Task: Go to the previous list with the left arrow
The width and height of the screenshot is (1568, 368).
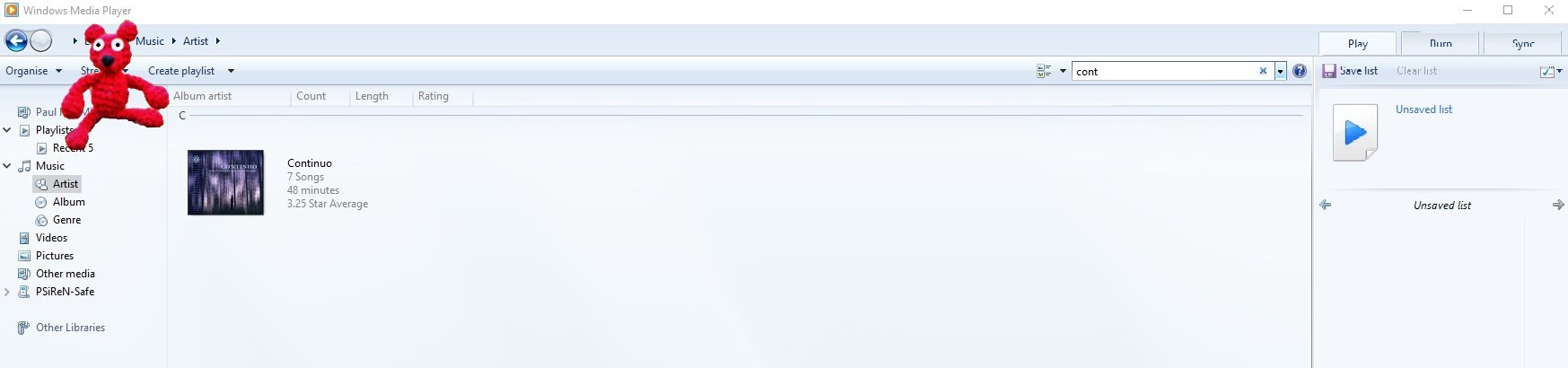Action: point(1325,205)
